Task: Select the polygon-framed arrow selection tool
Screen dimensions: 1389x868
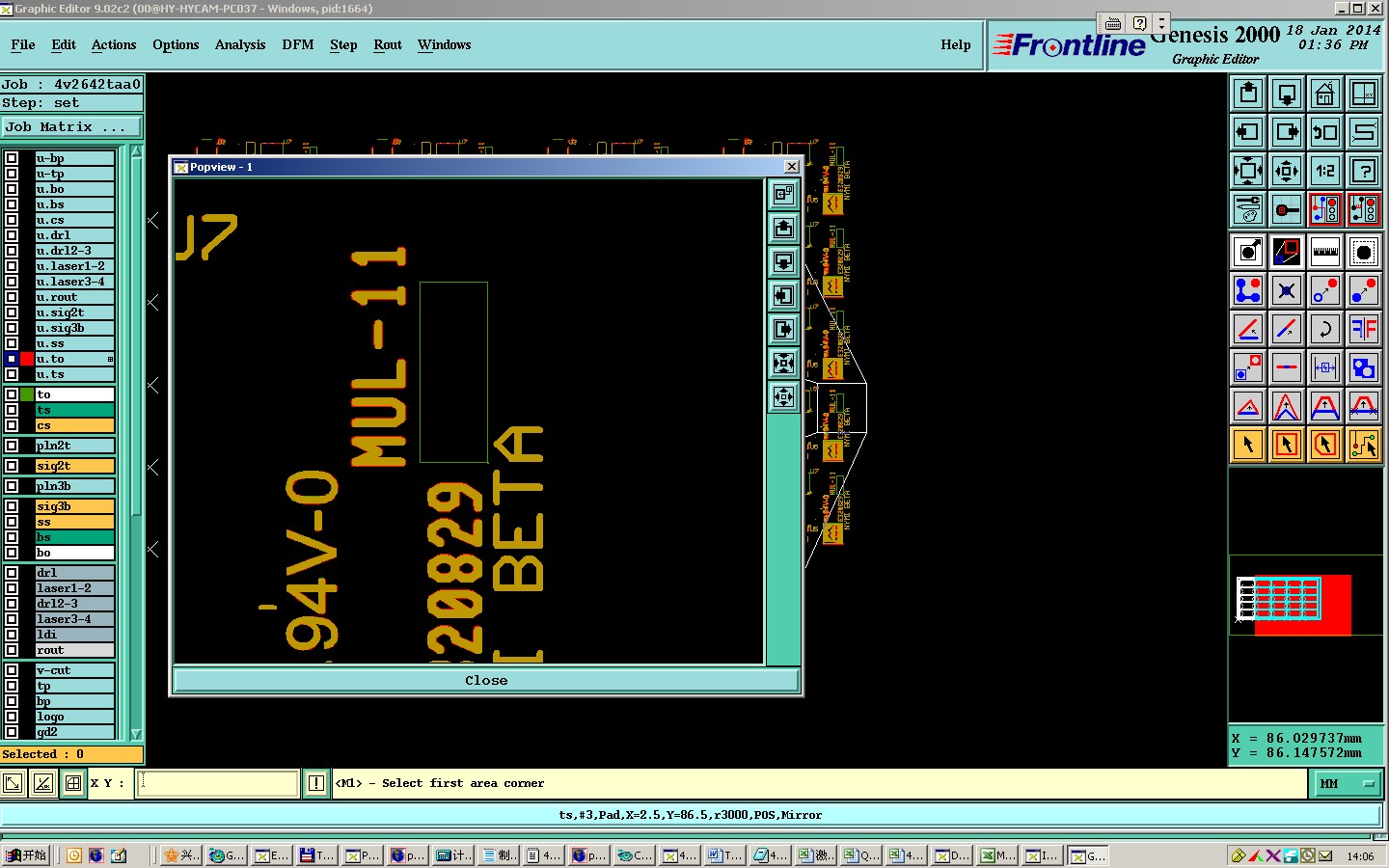Action: point(1325,445)
